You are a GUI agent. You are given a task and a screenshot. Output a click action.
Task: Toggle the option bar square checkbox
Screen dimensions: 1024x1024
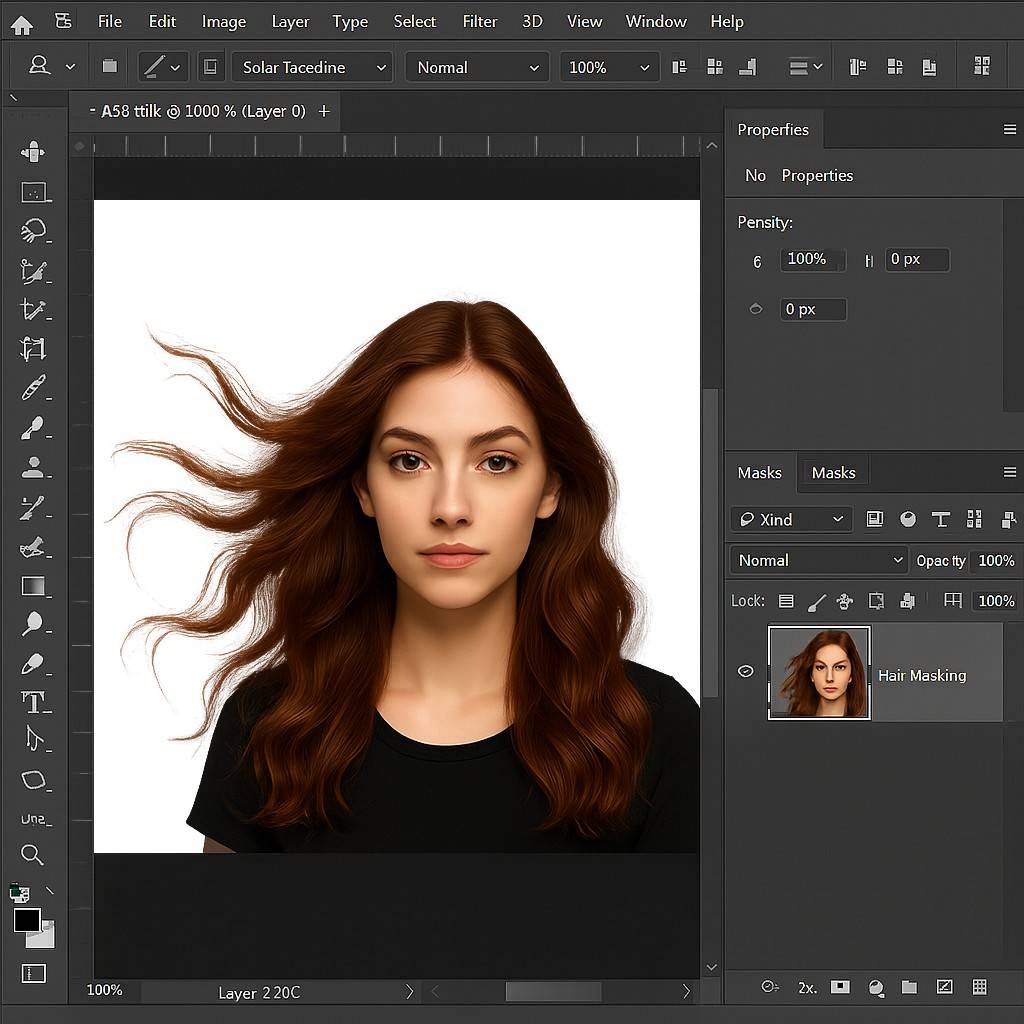click(210, 67)
